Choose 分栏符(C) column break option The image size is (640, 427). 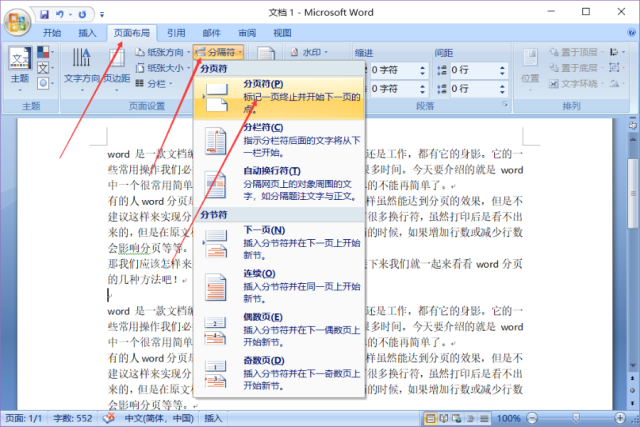[279, 141]
